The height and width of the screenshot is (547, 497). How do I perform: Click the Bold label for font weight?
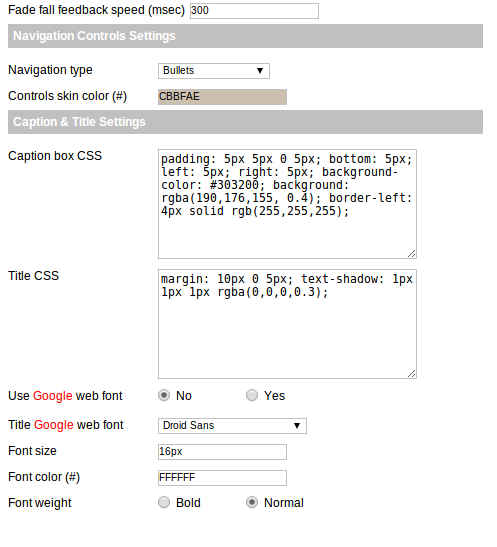pos(188,503)
